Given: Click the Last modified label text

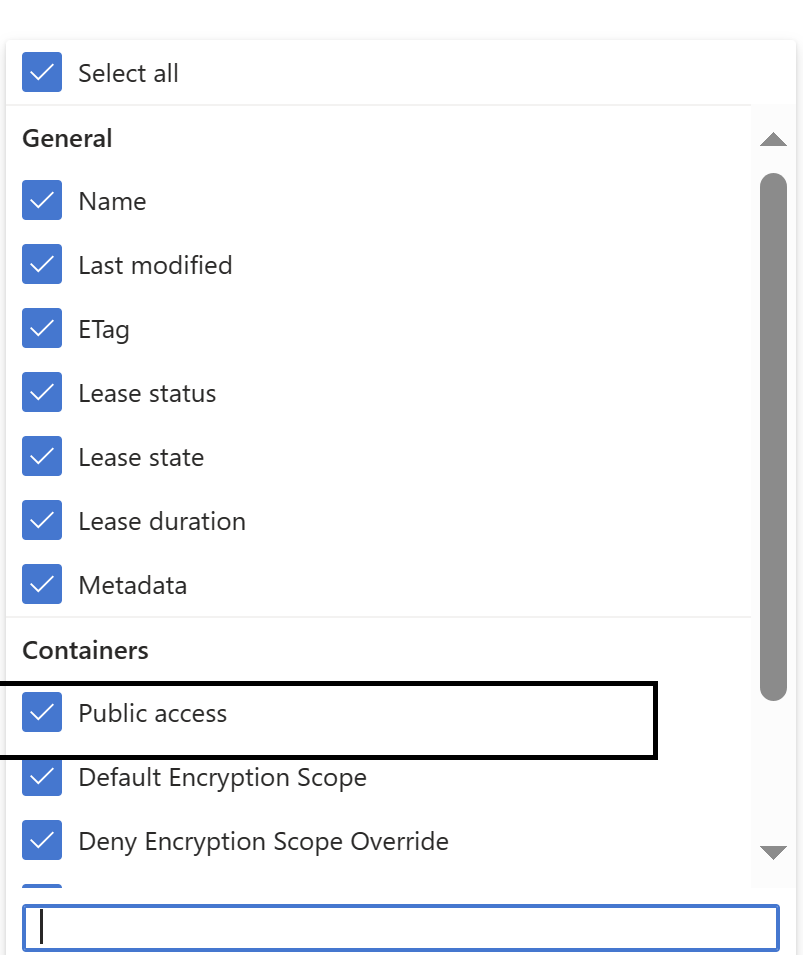Looking at the screenshot, I should point(155,264).
